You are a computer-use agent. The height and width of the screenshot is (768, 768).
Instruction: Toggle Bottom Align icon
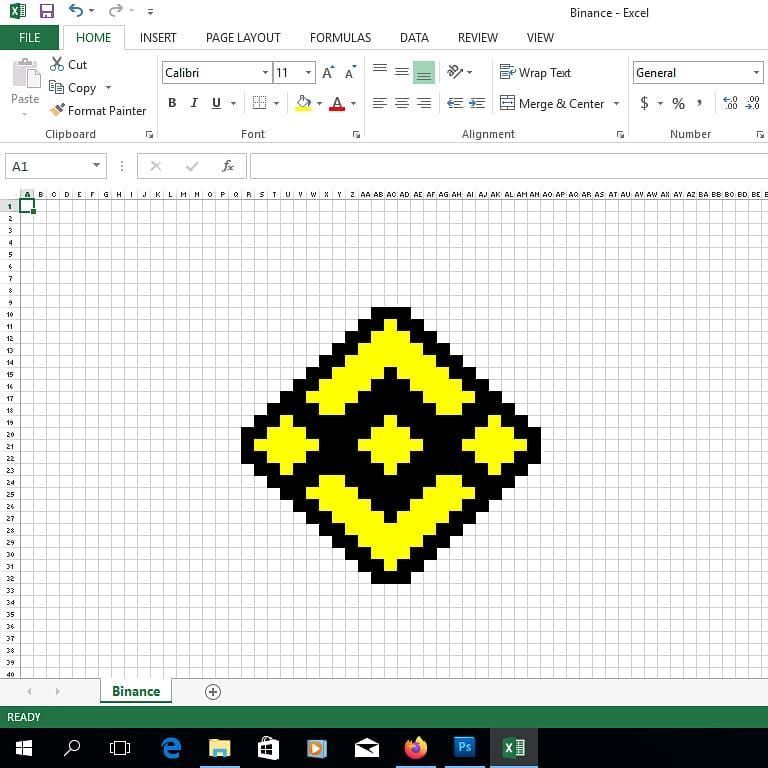(x=424, y=72)
